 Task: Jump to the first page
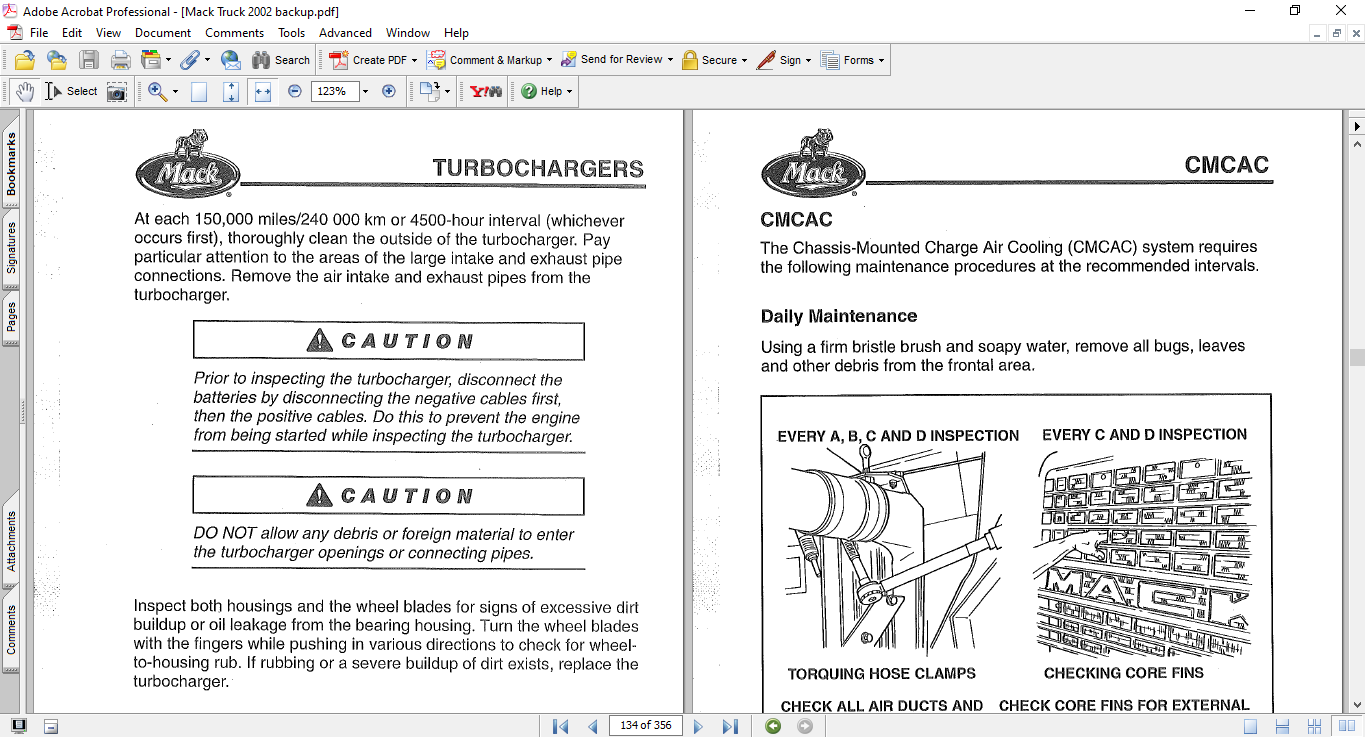pos(561,726)
